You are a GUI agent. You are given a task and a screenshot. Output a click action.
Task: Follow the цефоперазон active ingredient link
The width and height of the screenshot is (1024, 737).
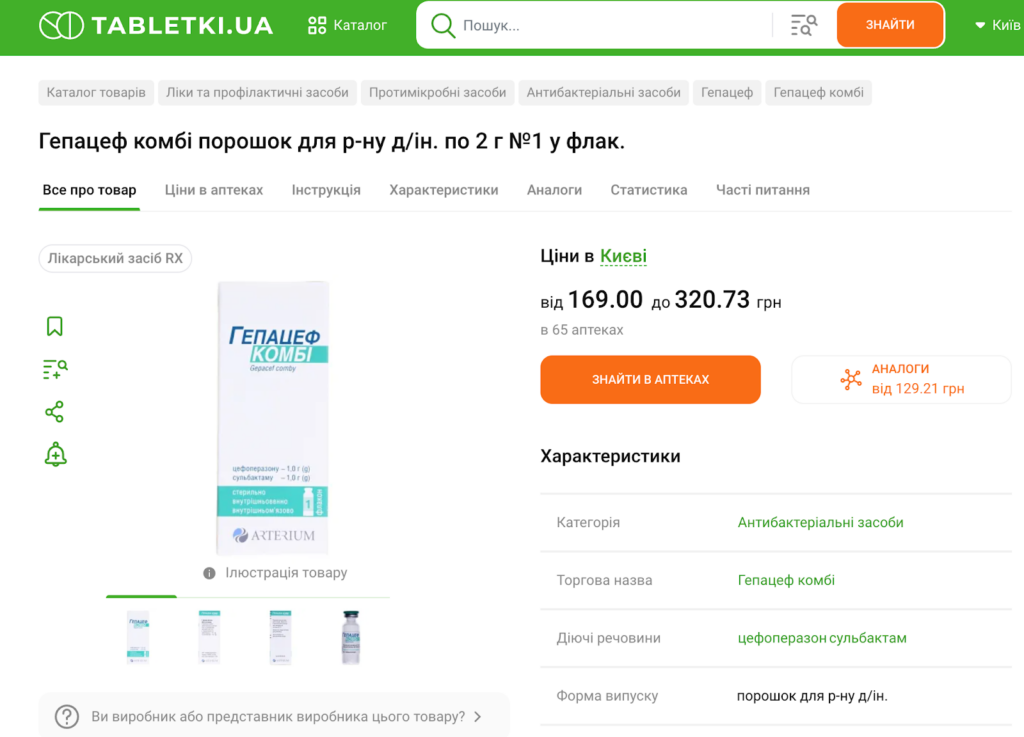782,638
